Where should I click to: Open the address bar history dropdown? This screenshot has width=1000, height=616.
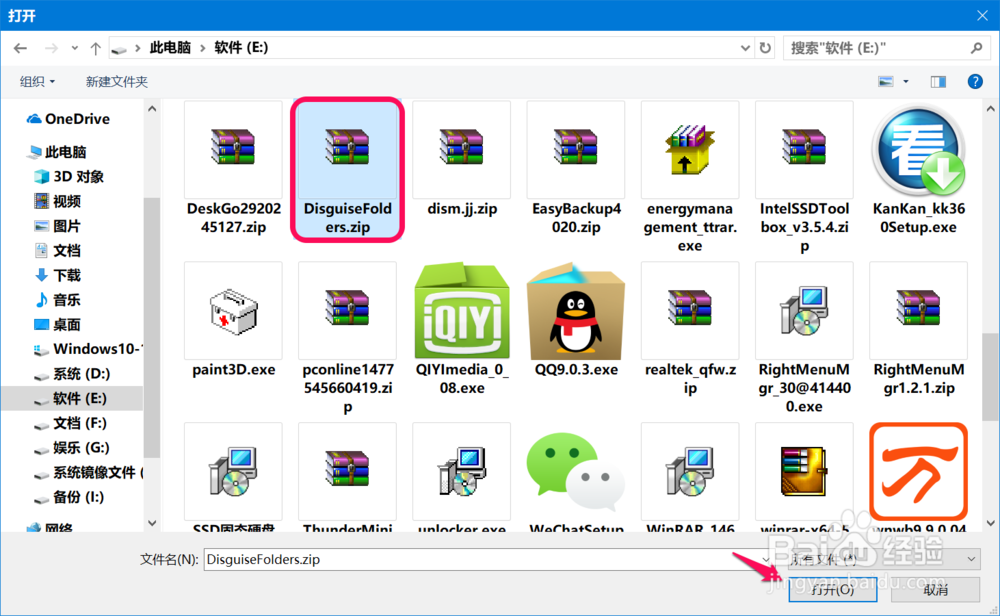[744, 47]
